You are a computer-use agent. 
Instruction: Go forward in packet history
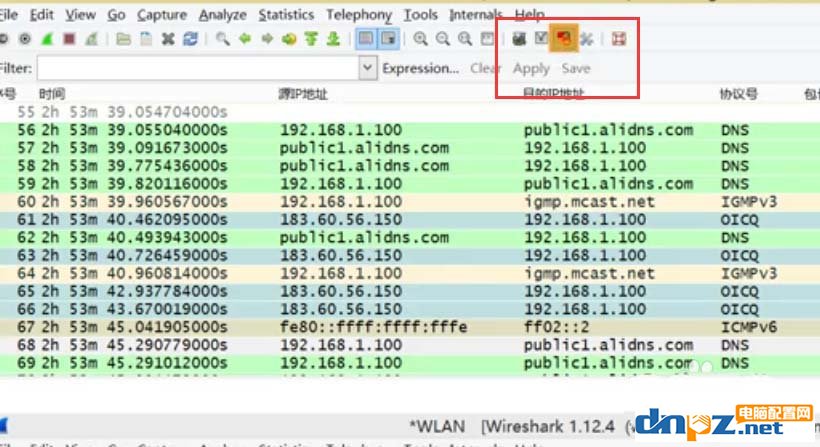pyautogui.click(x=267, y=39)
